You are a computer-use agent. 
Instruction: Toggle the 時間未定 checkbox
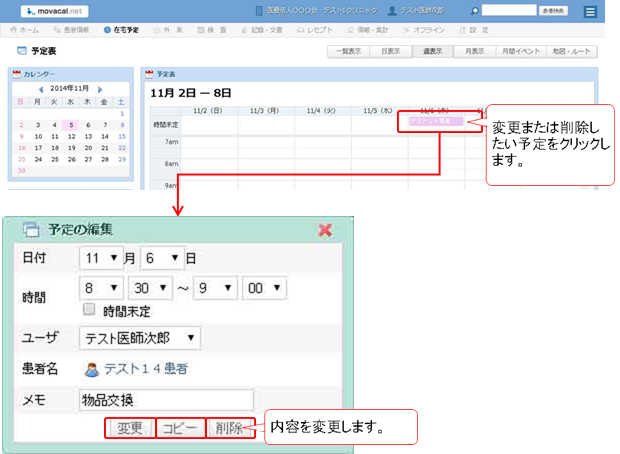89,309
